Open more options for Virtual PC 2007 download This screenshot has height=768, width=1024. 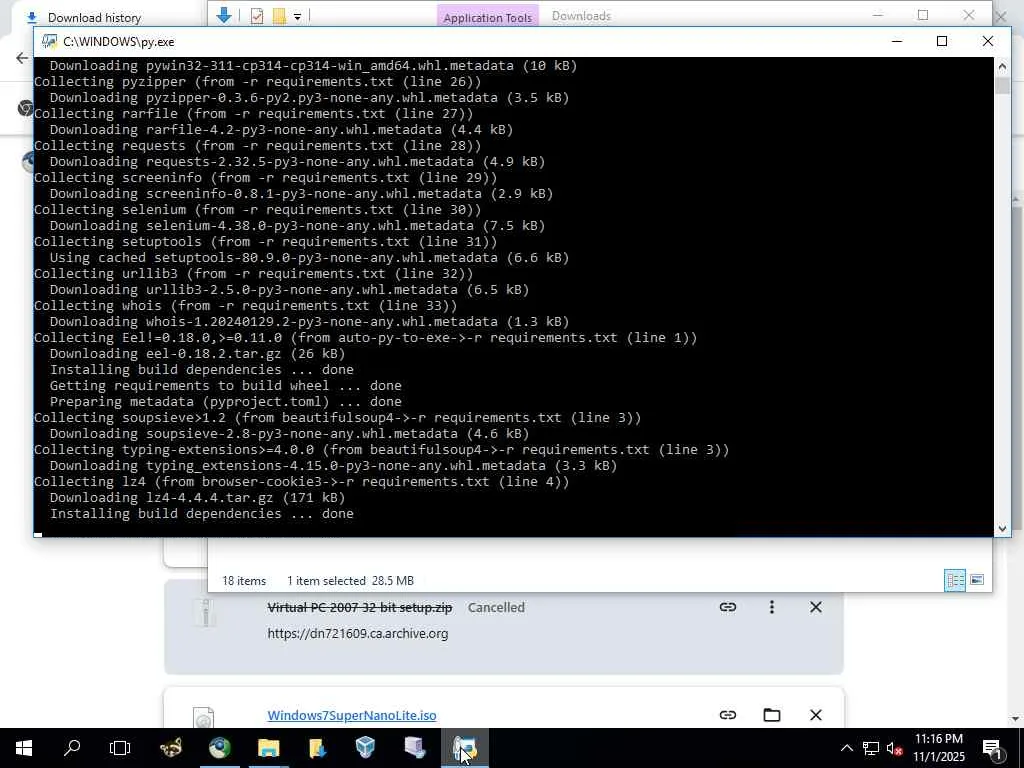(x=771, y=607)
